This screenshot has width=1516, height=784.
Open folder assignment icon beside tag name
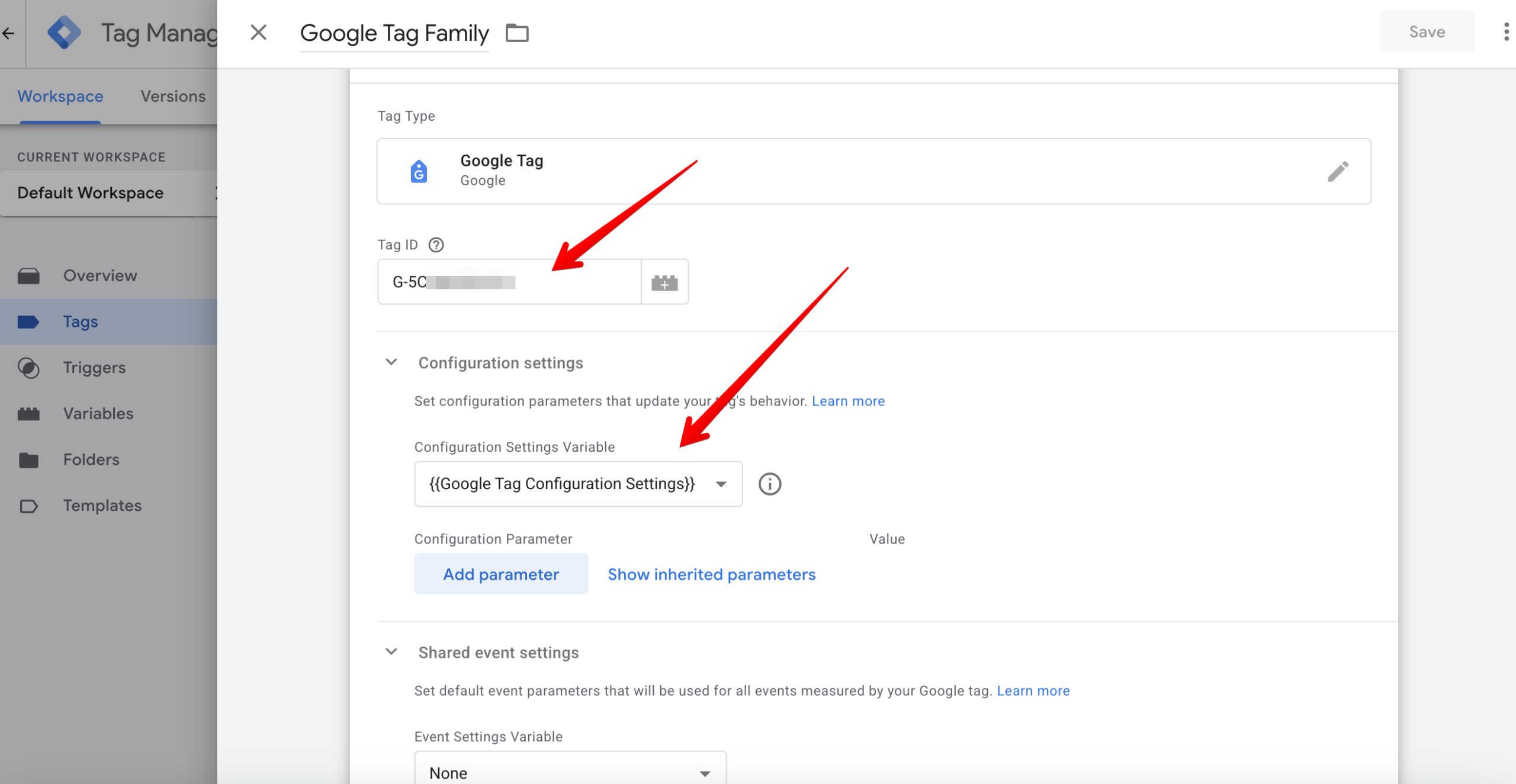pos(518,33)
